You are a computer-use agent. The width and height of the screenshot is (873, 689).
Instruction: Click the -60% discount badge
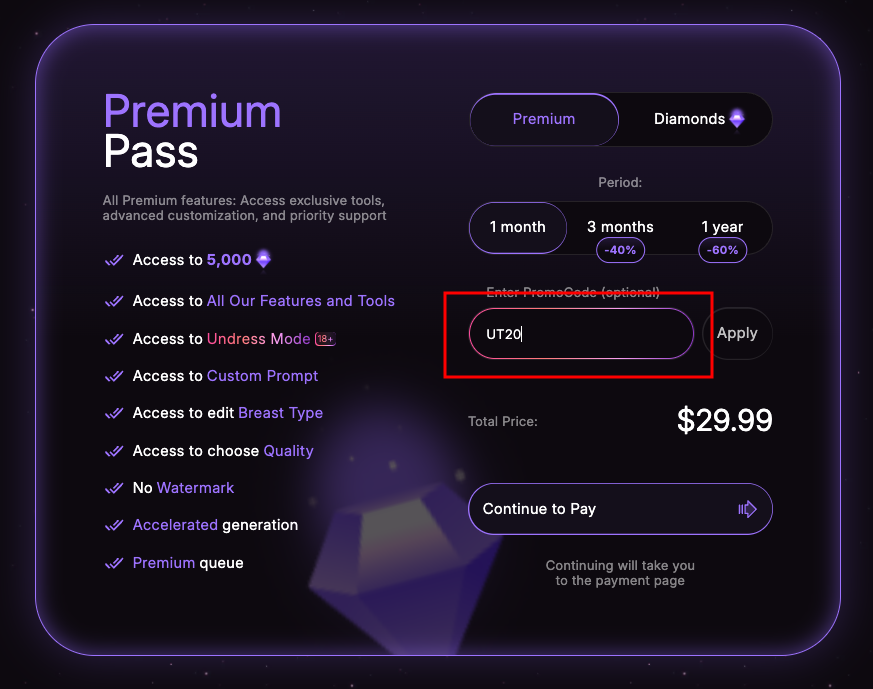click(x=722, y=250)
